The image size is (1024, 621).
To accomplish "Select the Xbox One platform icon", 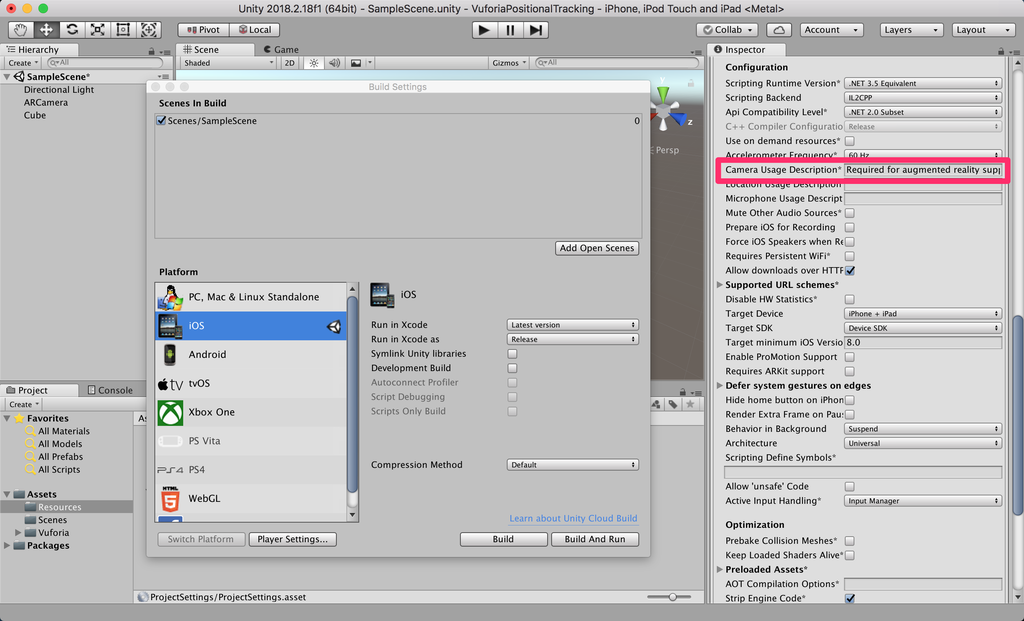I will pyautogui.click(x=170, y=412).
